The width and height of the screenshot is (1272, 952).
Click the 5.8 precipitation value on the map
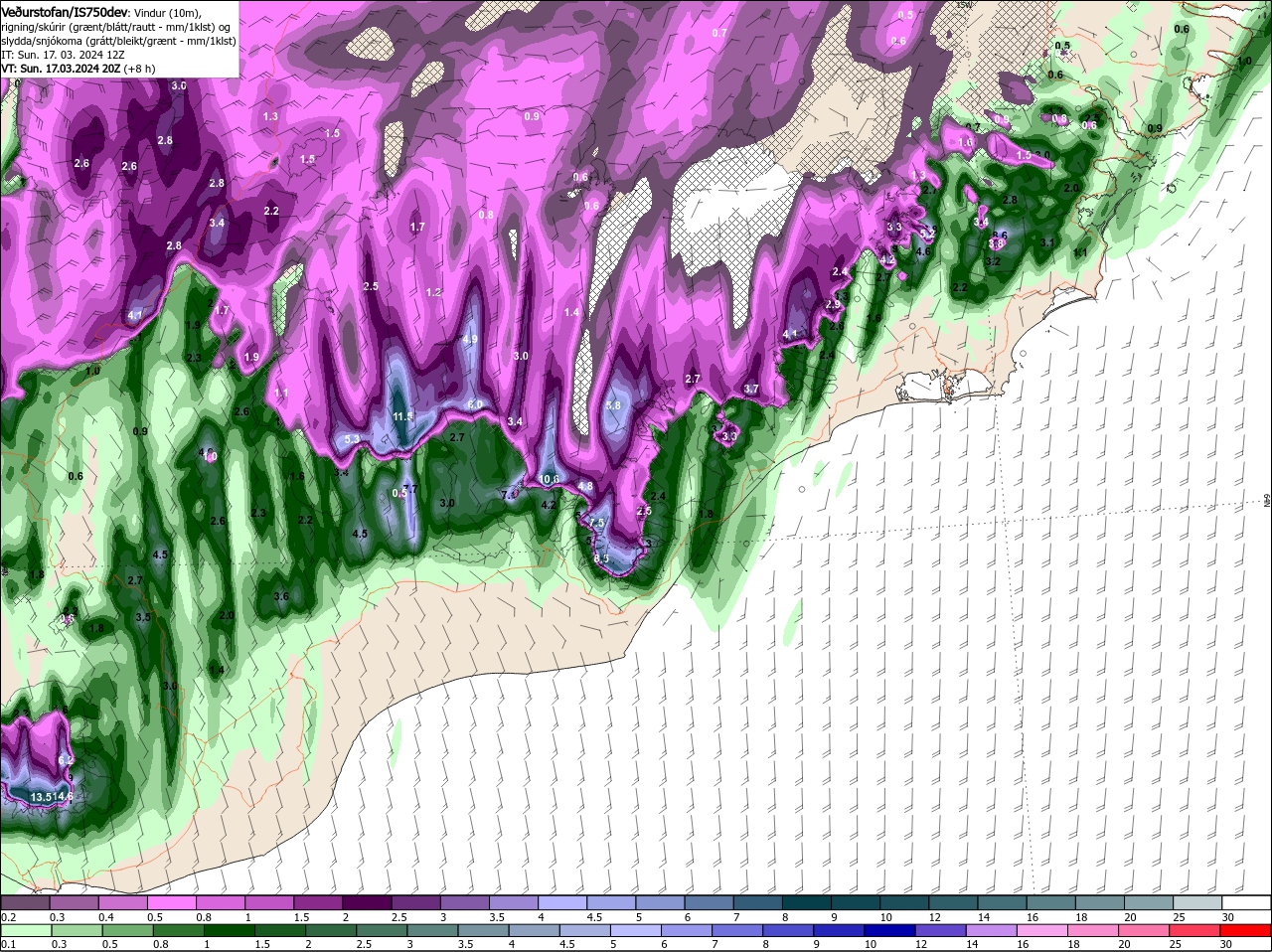[613, 405]
